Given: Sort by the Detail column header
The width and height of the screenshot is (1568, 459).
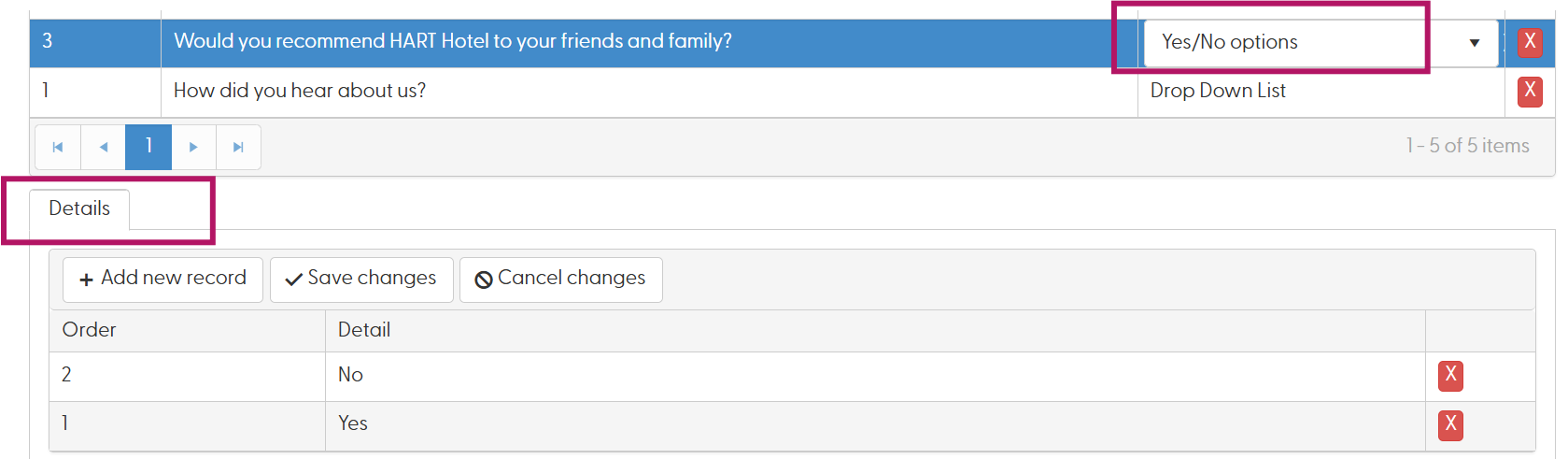Looking at the screenshot, I should coord(364,330).
